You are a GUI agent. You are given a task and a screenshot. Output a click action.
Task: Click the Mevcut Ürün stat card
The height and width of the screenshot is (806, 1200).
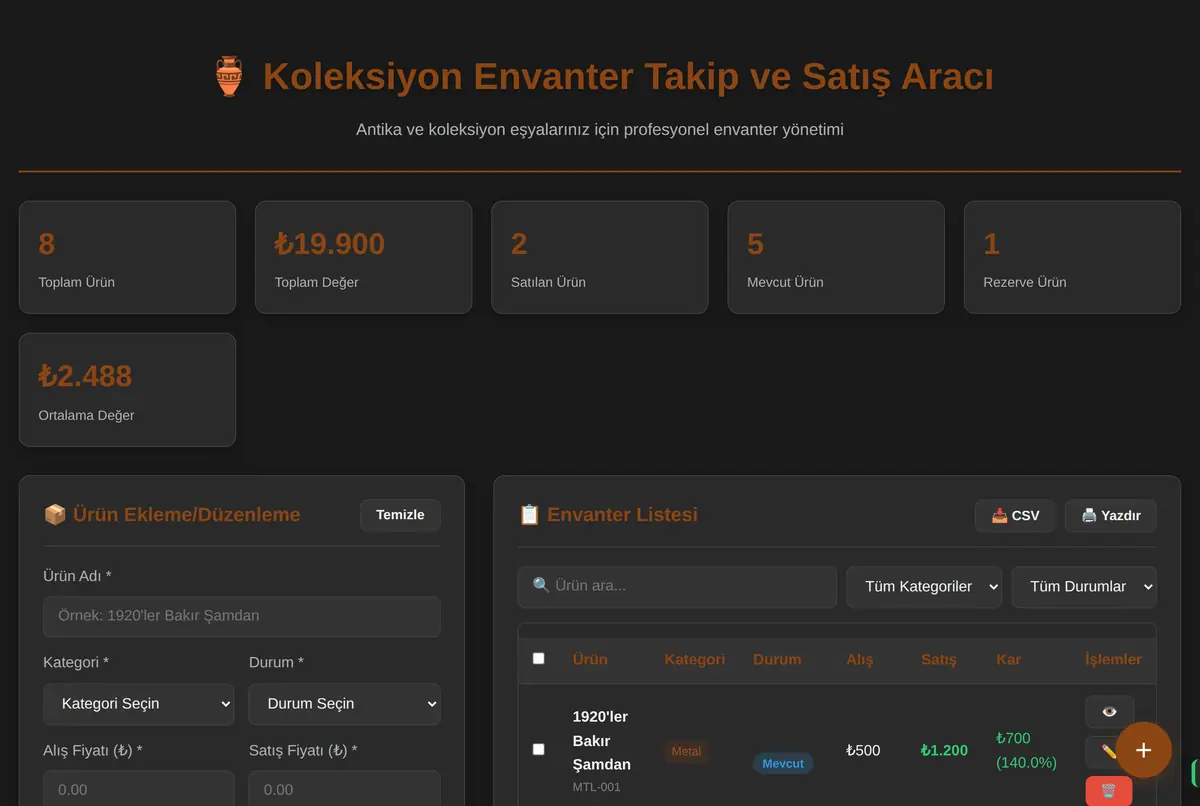point(836,258)
